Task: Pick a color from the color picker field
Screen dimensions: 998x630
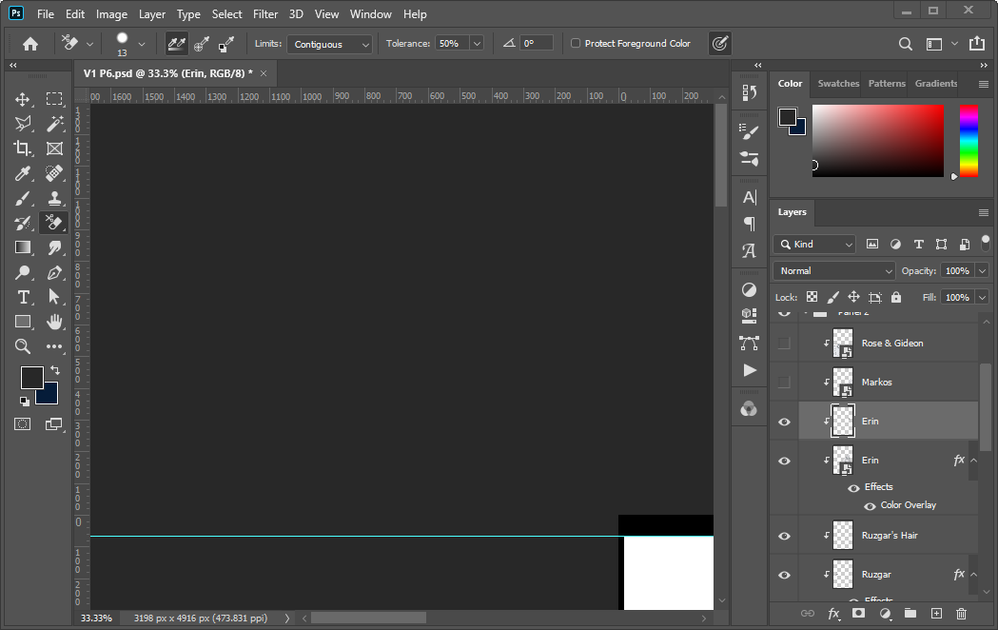Action: tap(878, 140)
